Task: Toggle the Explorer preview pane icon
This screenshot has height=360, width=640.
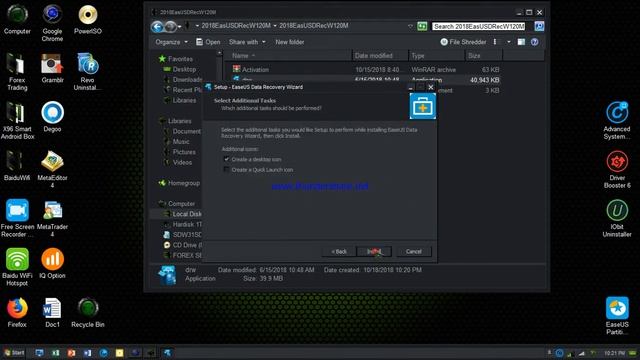Action: point(521,42)
